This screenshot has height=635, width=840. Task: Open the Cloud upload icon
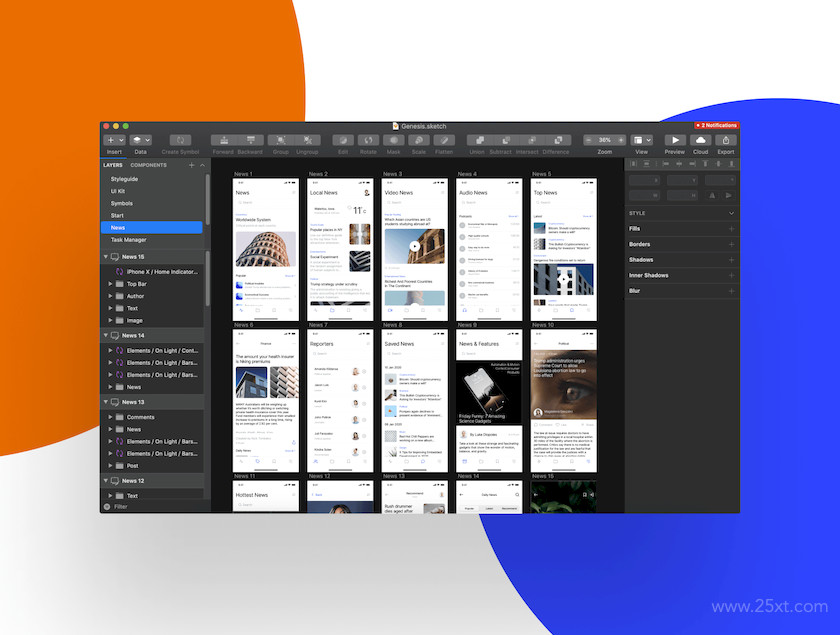tap(700, 140)
